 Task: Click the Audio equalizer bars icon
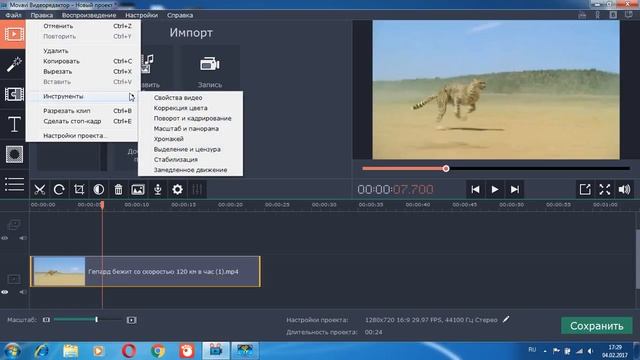(x=197, y=189)
